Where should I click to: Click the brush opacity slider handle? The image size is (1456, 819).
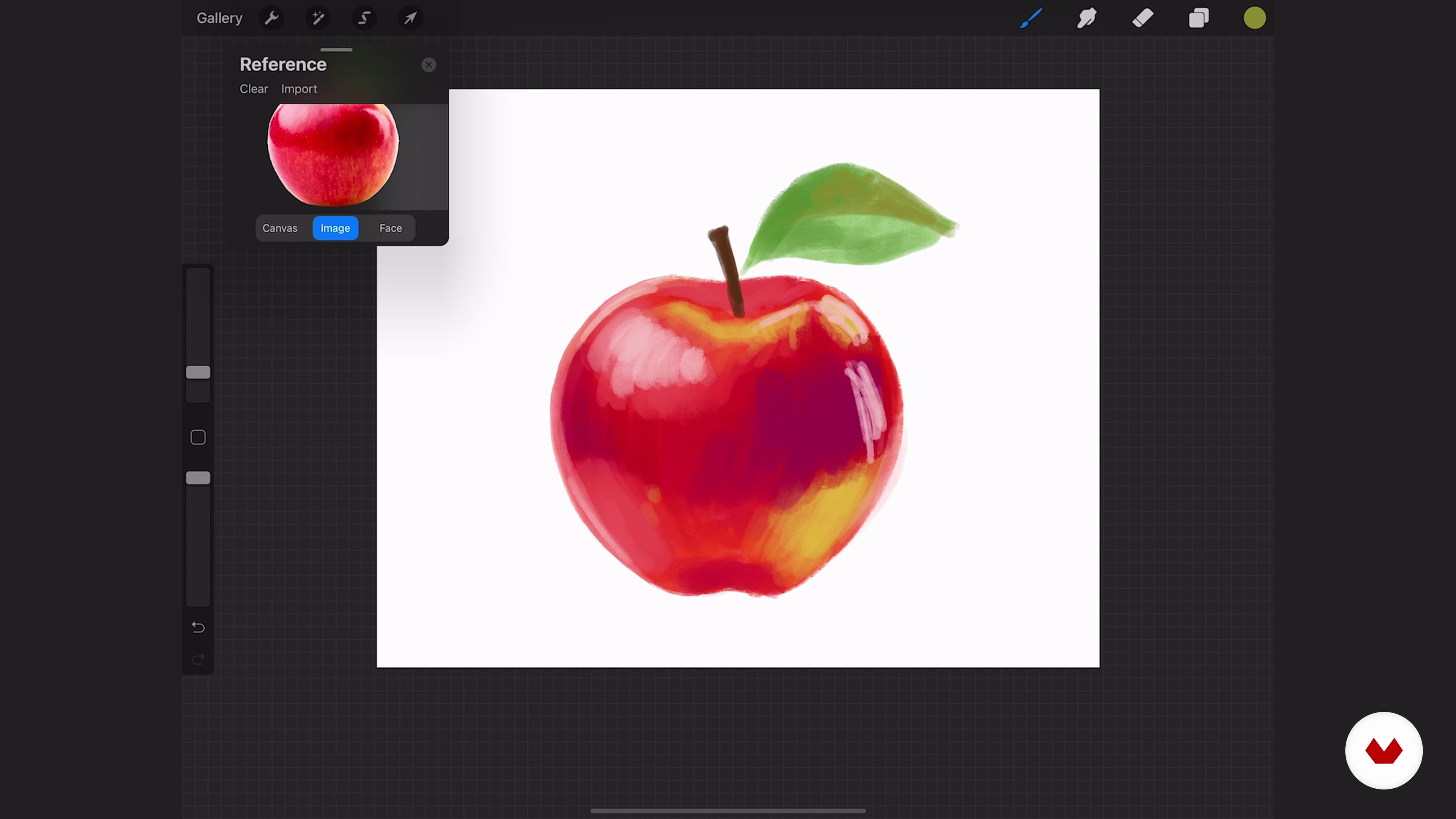(x=198, y=478)
